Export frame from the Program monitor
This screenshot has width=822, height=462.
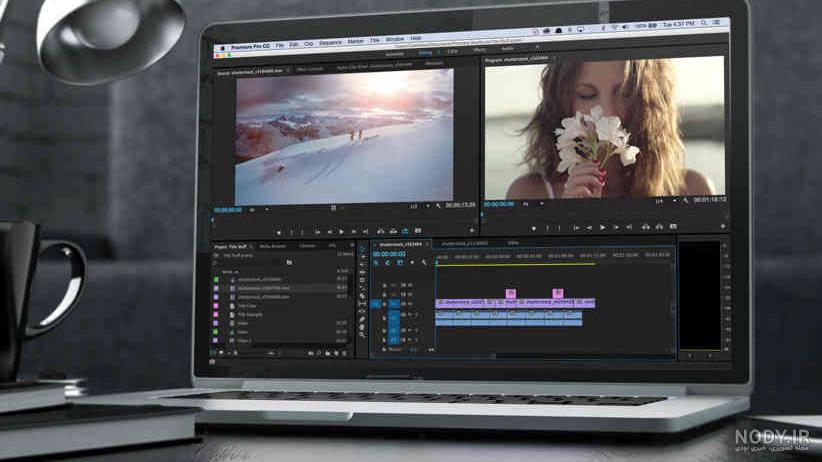[673, 227]
